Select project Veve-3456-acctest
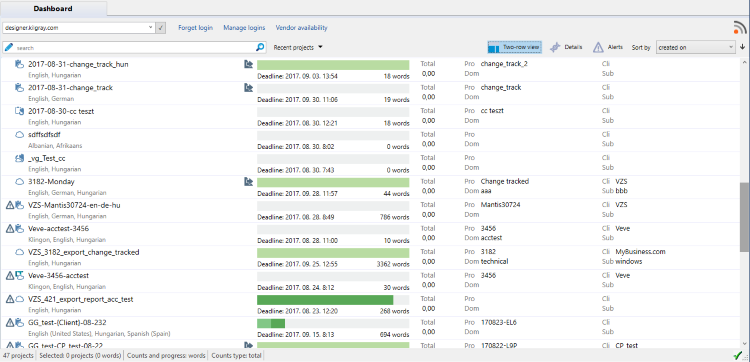 coord(58,275)
